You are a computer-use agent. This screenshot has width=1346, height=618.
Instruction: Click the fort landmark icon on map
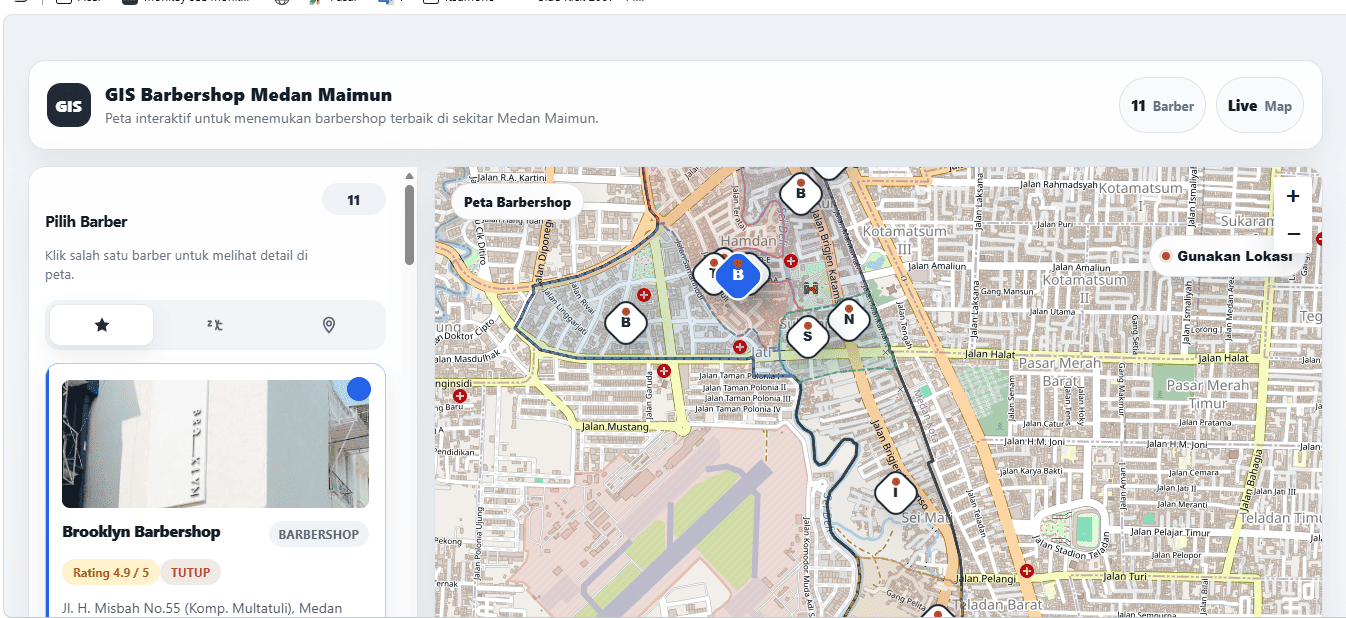pos(811,288)
